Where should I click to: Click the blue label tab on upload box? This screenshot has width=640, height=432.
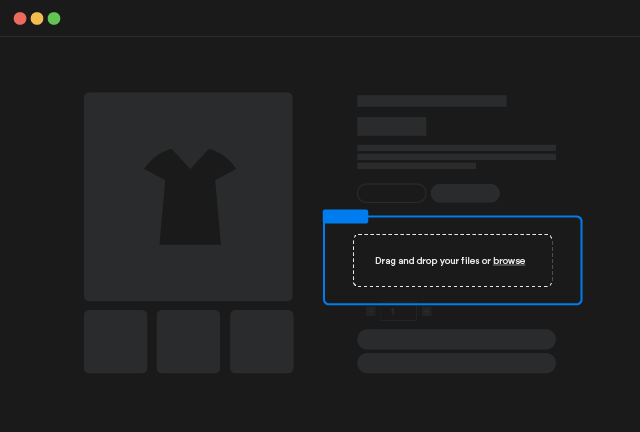[x=345, y=216]
